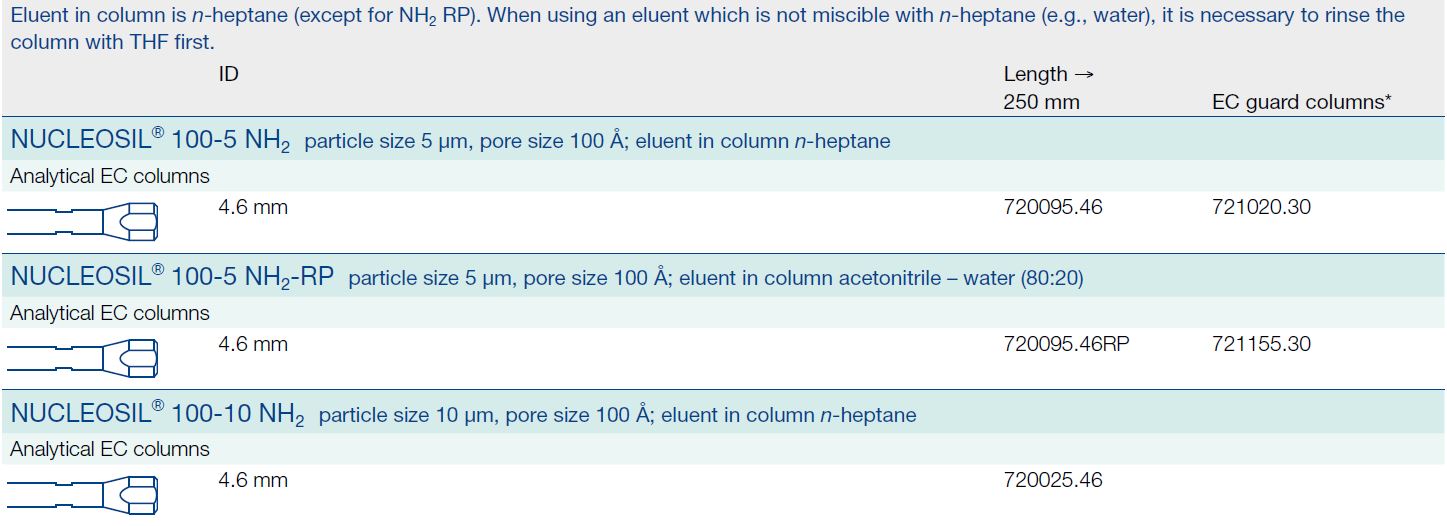The height and width of the screenshot is (526, 1447).
Task: Click the EC guard columns header
Action: [1301, 102]
